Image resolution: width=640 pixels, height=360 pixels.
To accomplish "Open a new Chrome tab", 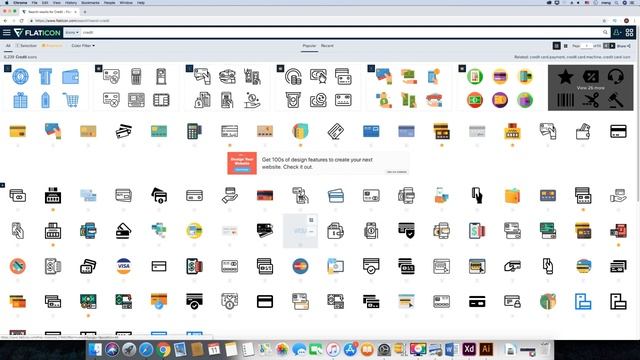I will (x=85, y=12).
